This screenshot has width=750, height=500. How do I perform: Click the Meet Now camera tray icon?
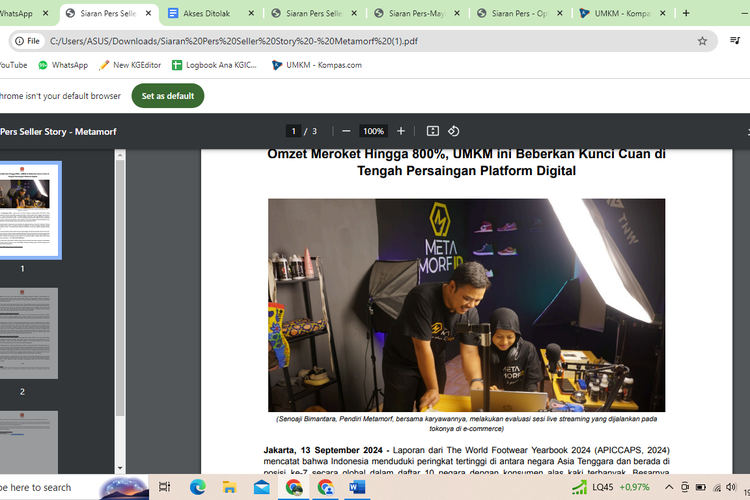coord(685,487)
